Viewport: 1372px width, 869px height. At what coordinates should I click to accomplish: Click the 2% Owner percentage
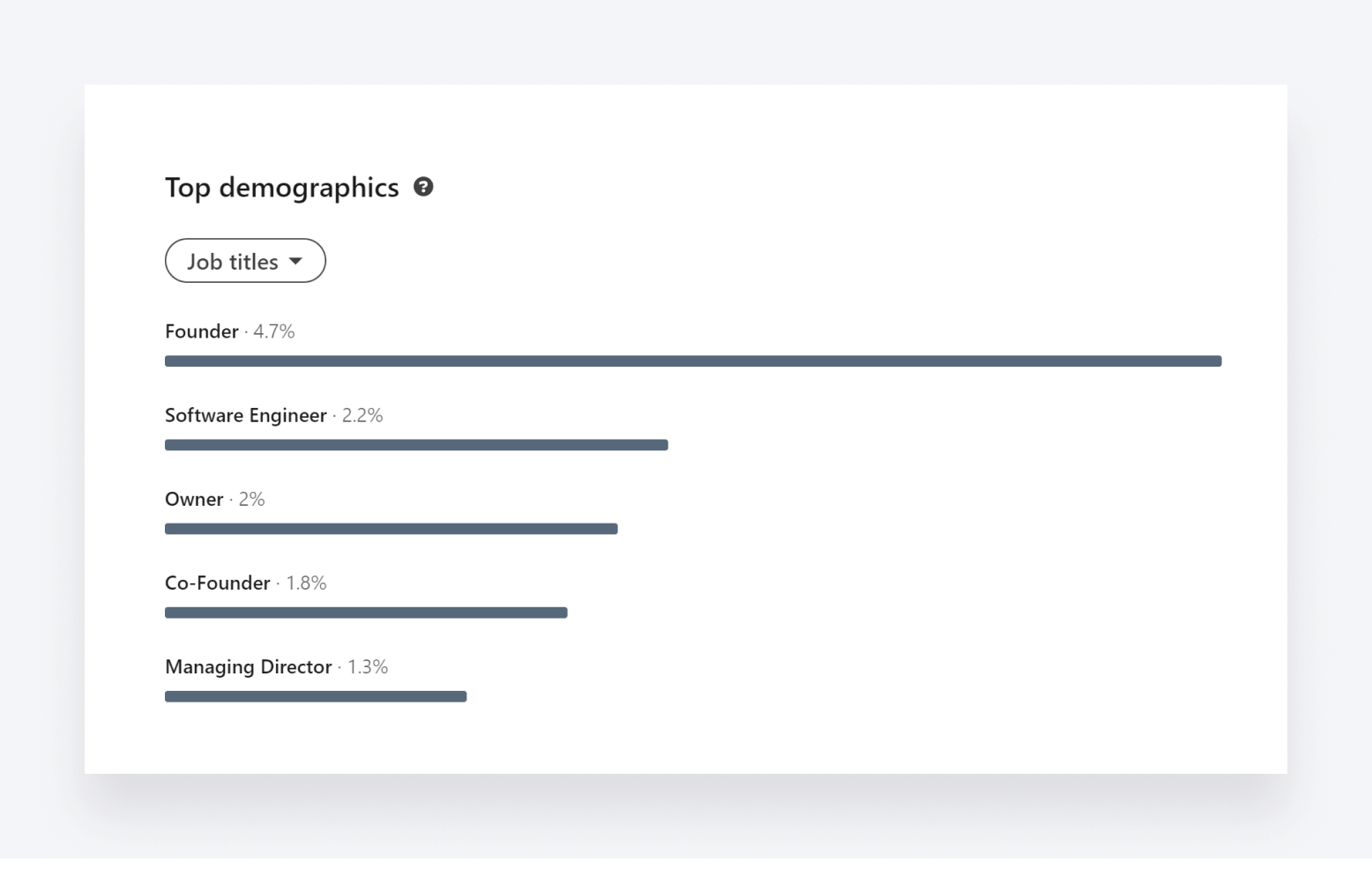click(252, 499)
